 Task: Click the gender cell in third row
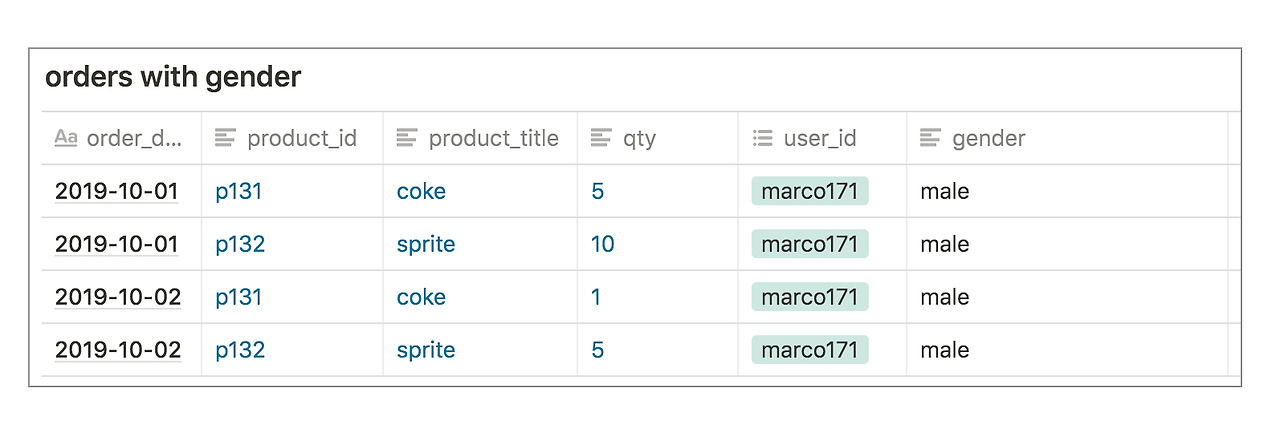point(945,297)
